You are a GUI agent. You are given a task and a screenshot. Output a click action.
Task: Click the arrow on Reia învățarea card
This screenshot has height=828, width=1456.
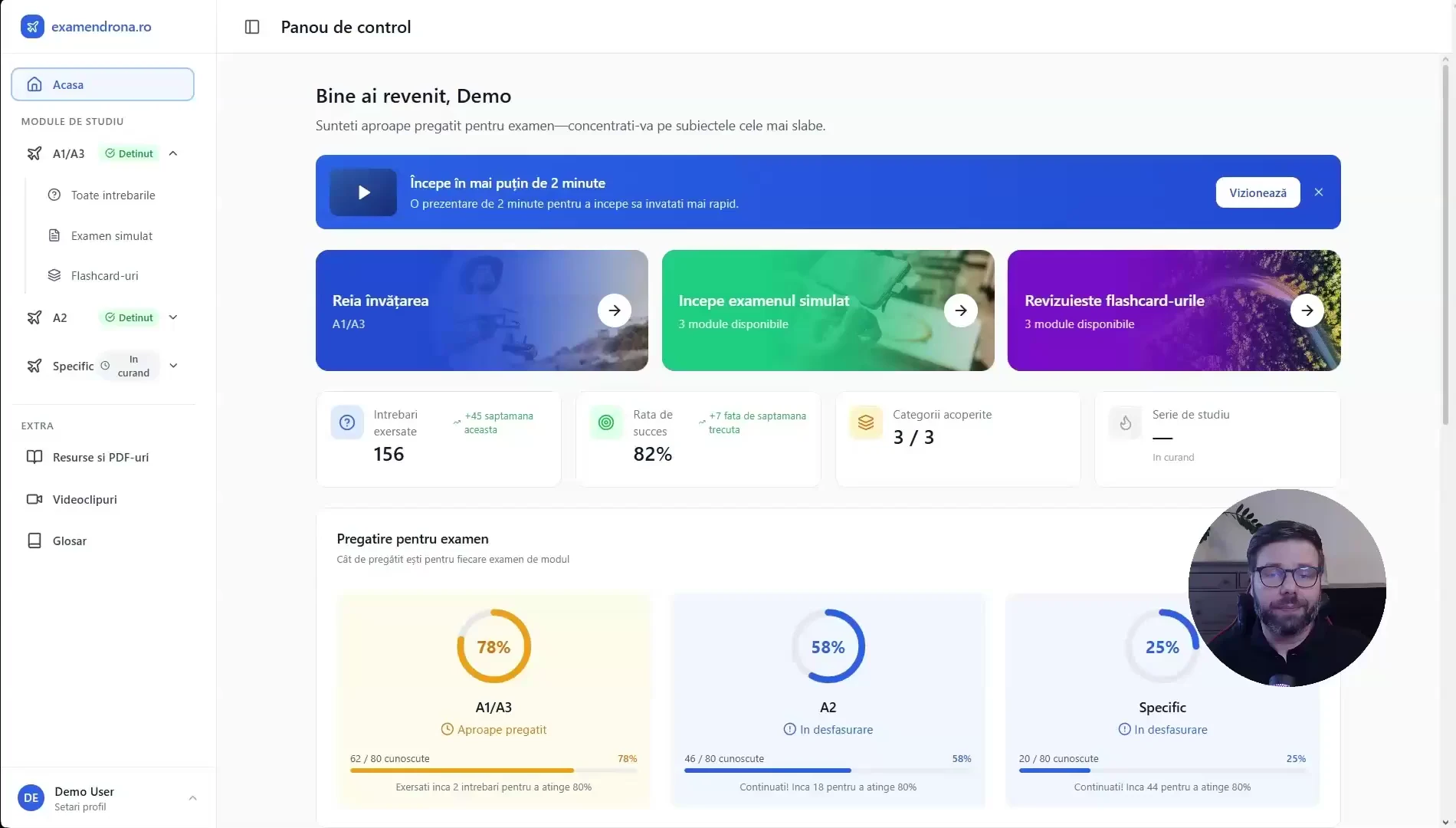click(x=615, y=310)
